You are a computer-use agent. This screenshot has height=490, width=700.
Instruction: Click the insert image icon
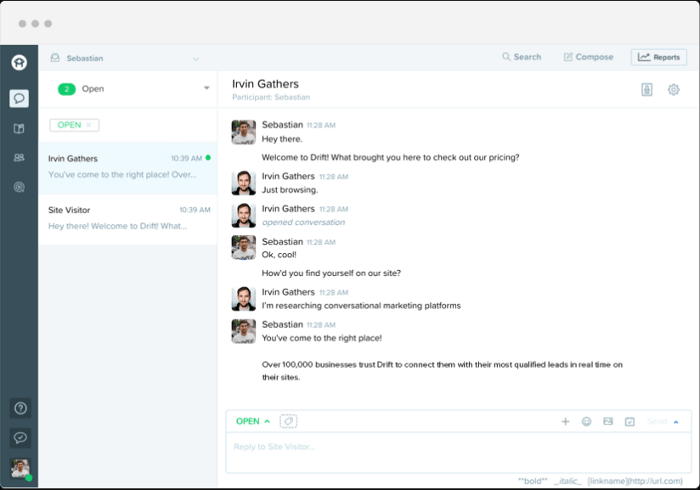[608, 422]
